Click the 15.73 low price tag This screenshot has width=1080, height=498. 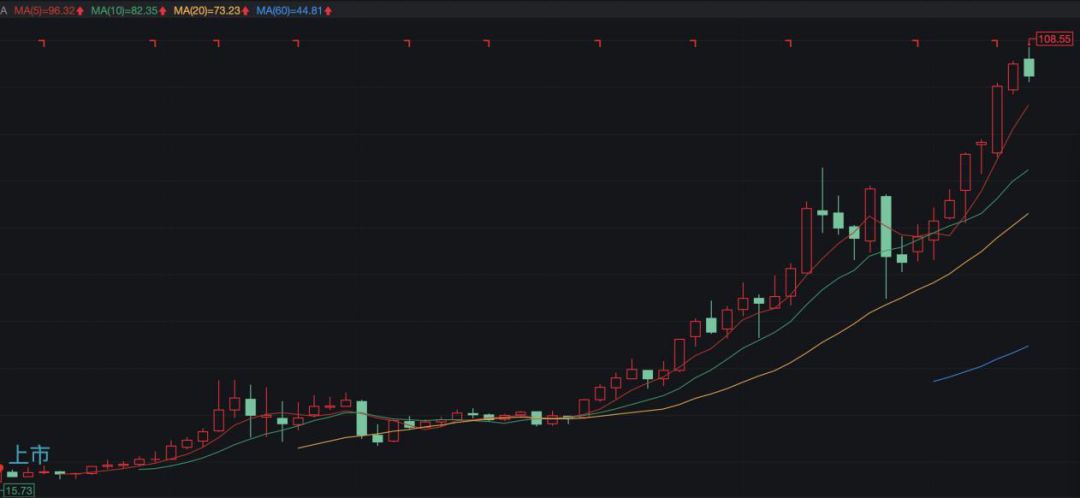[19, 490]
